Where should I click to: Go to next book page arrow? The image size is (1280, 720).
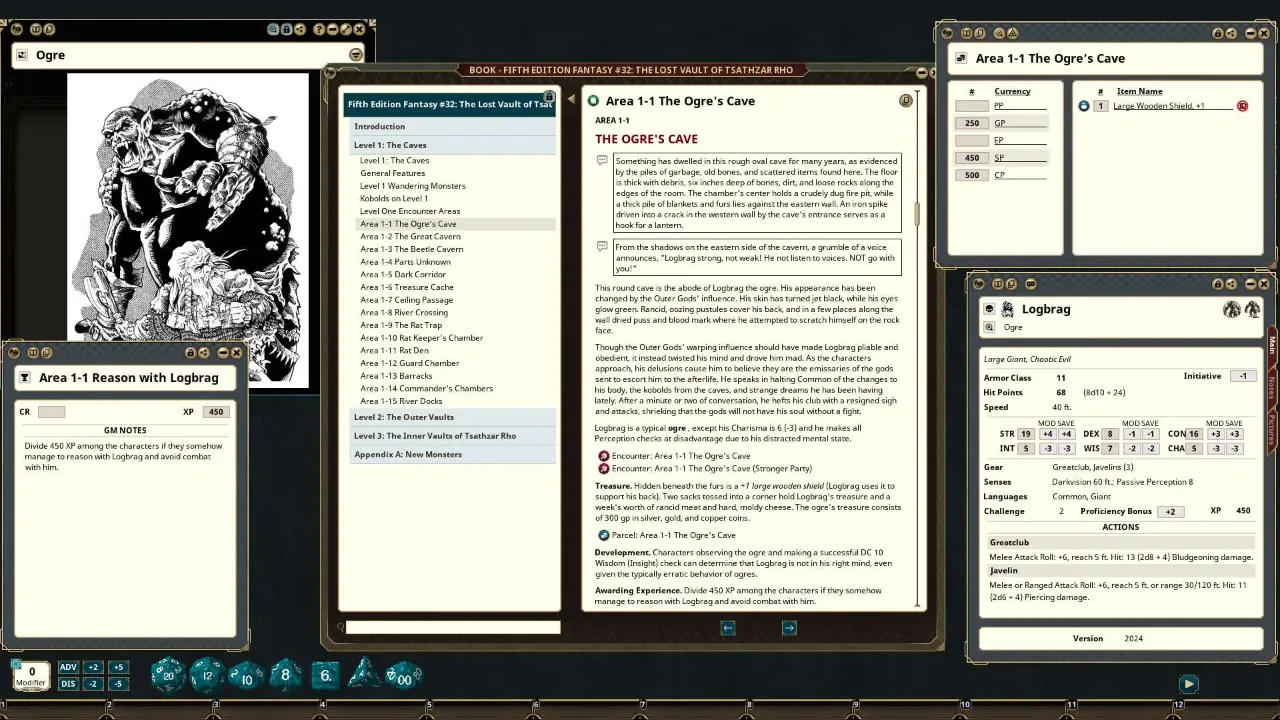click(x=789, y=628)
